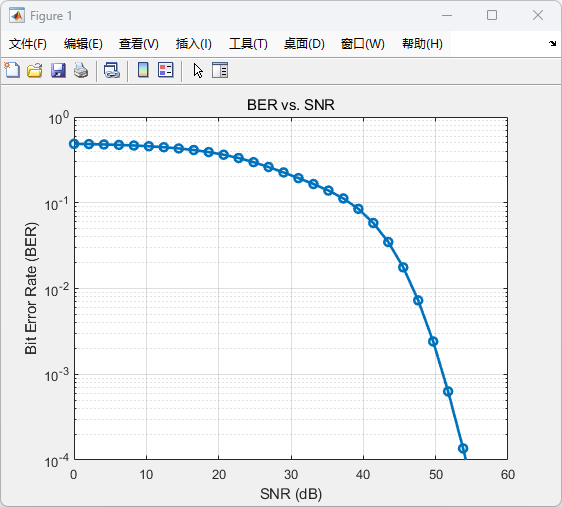
Task: Open the 插入(I) menu
Action: tap(194, 44)
